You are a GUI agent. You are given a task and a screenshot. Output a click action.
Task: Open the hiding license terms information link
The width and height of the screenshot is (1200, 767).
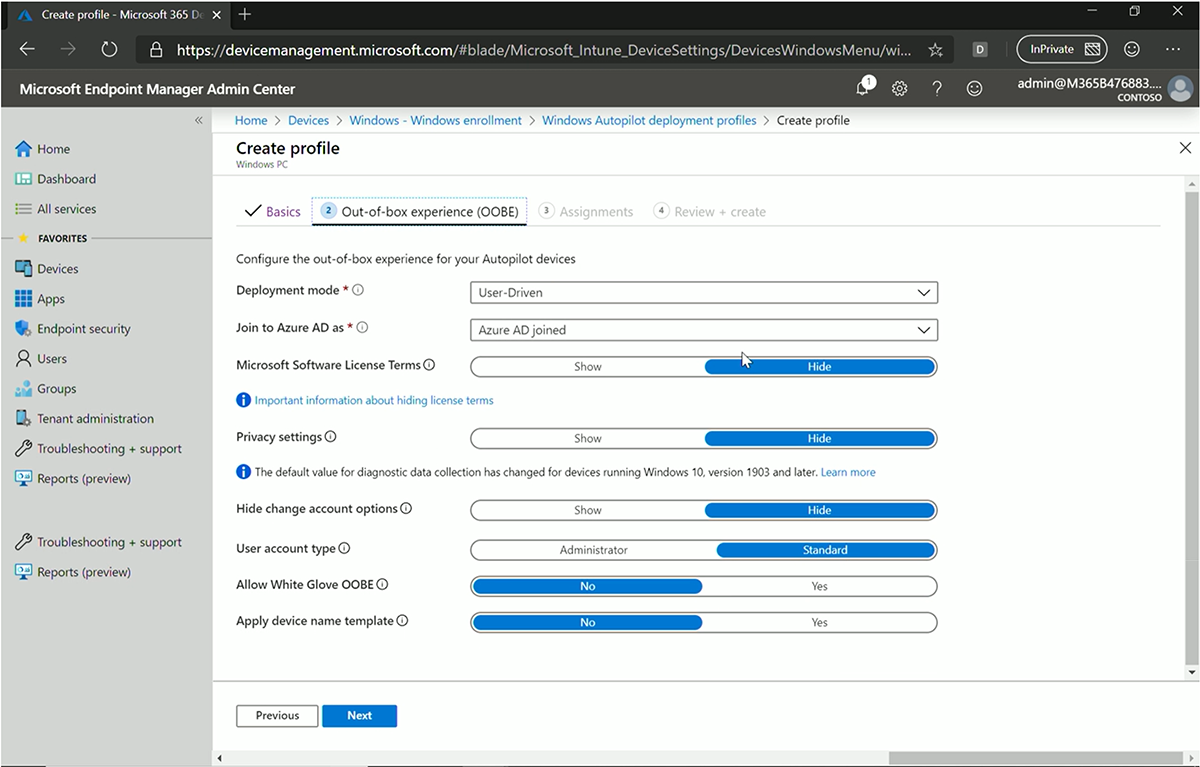[x=373, y=400]
